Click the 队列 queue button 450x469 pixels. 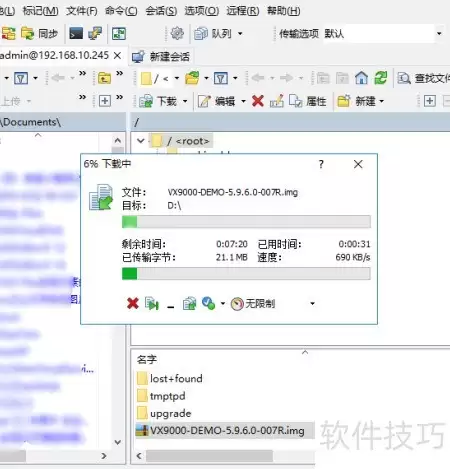tap(213, 33)
